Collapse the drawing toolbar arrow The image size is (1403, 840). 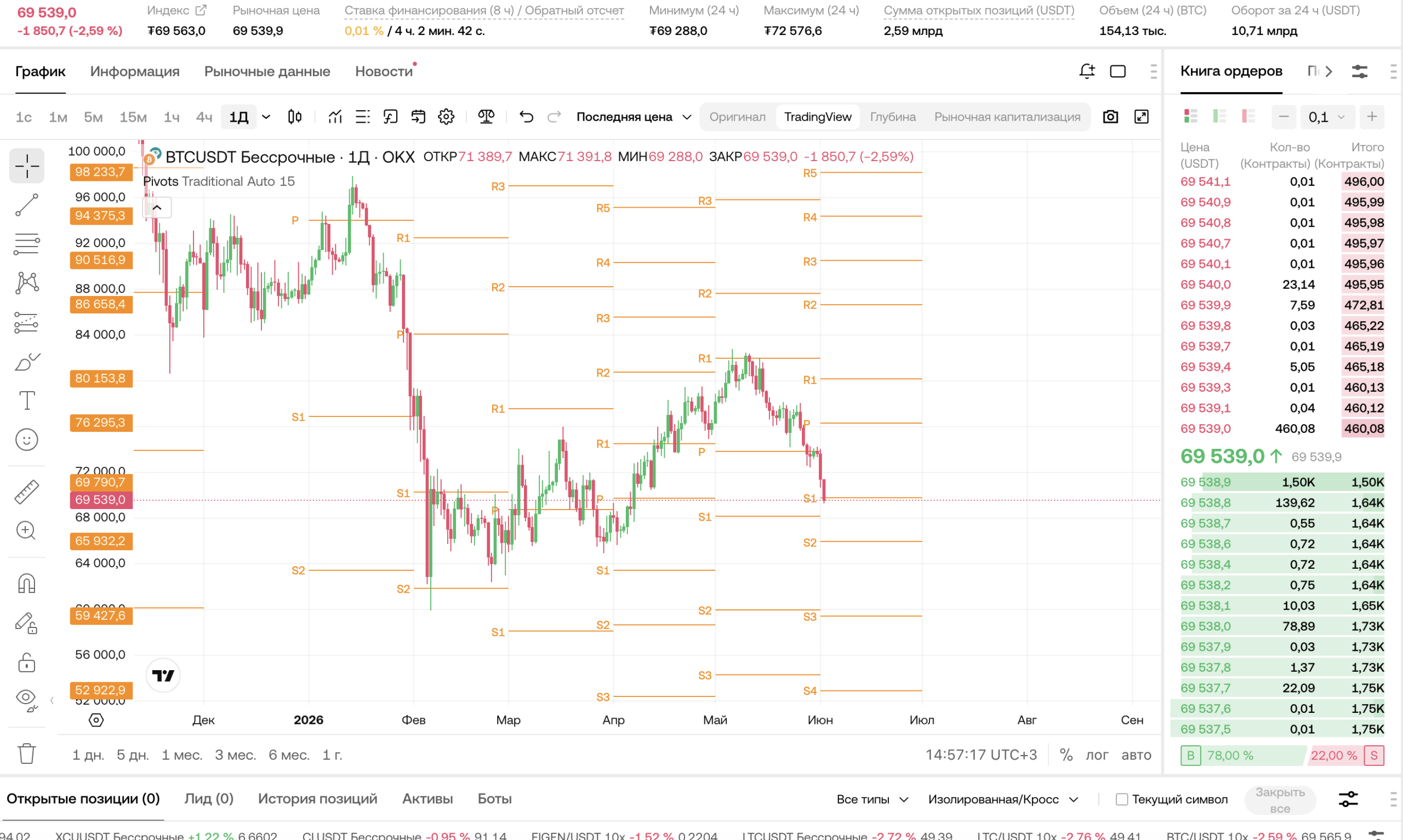[52, 700]
